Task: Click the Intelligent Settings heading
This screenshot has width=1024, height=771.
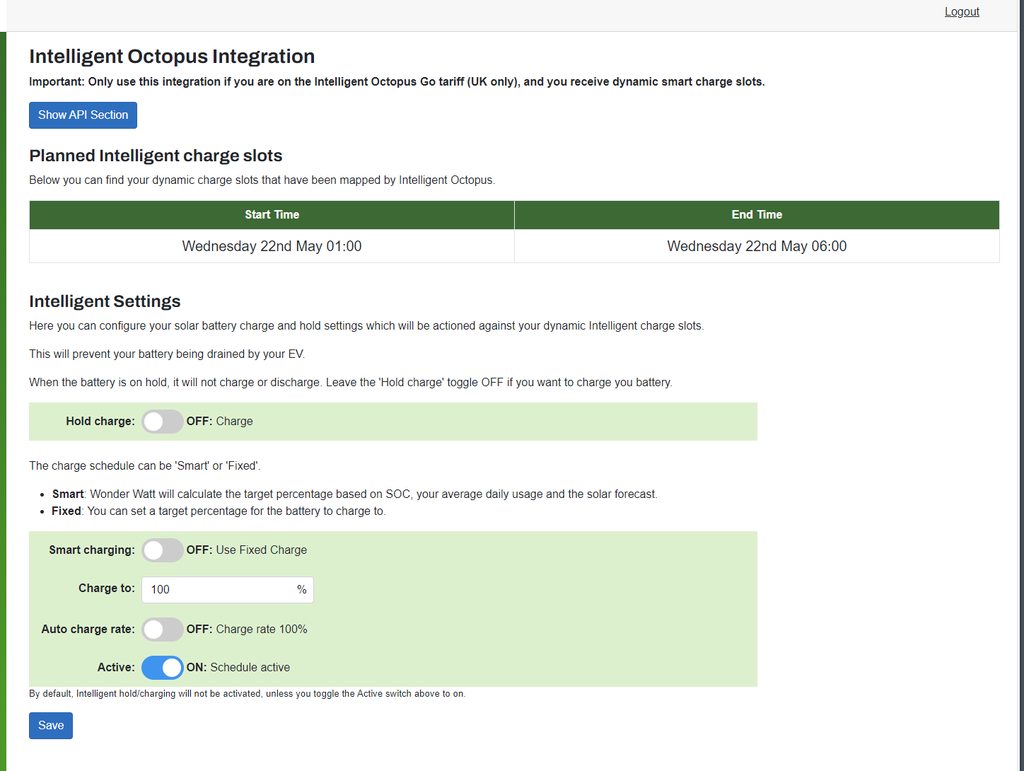Action: pyautogui.click(x=105, y=301)
